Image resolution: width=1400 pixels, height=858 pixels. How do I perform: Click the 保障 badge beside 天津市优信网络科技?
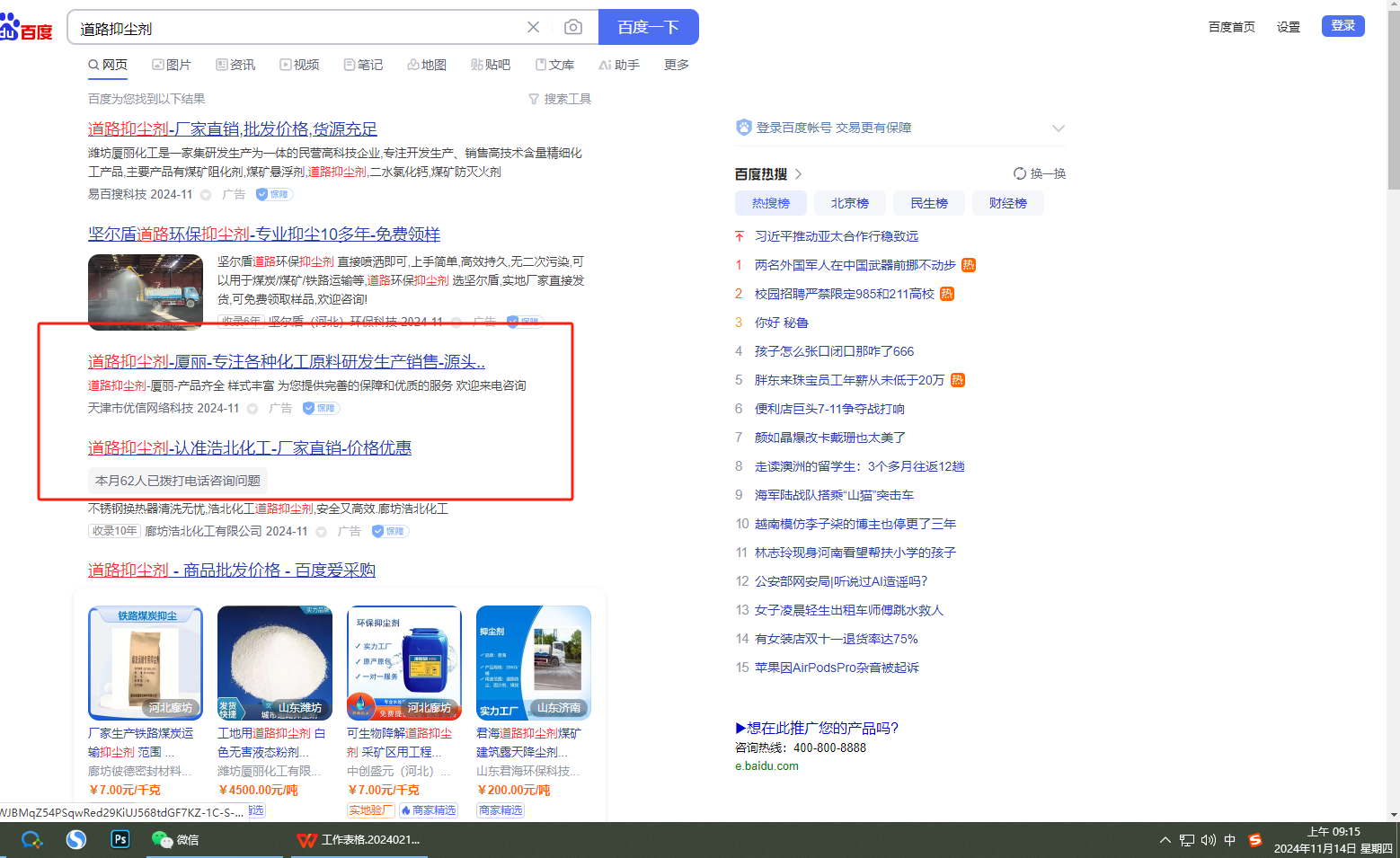point(321,408)
